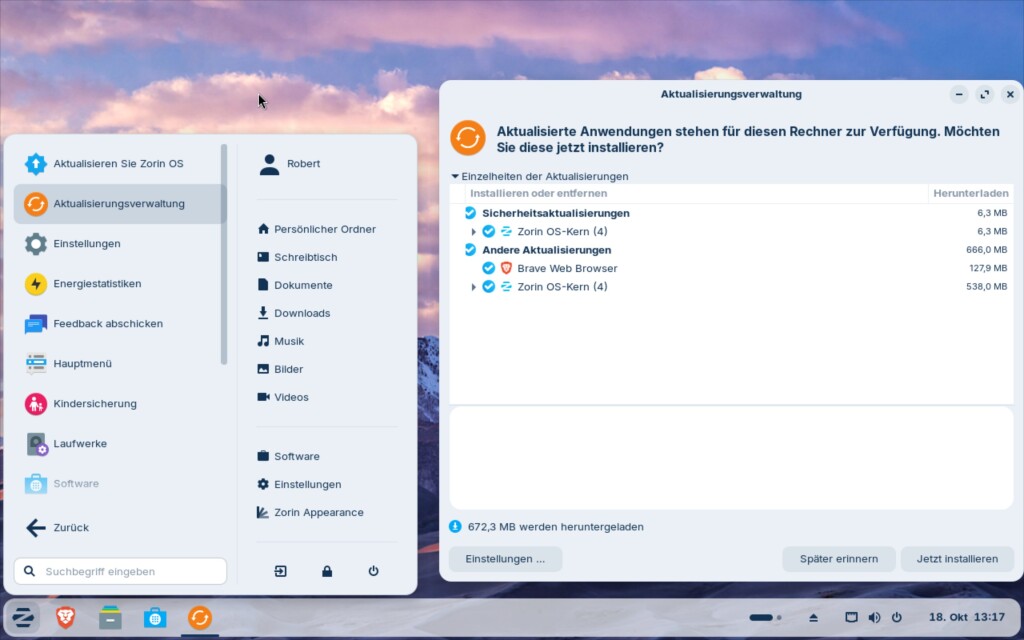The height and width of the screenshot is (640, 1024).
Task: Open the Zorin start menu button
Action: pos(21,618)
